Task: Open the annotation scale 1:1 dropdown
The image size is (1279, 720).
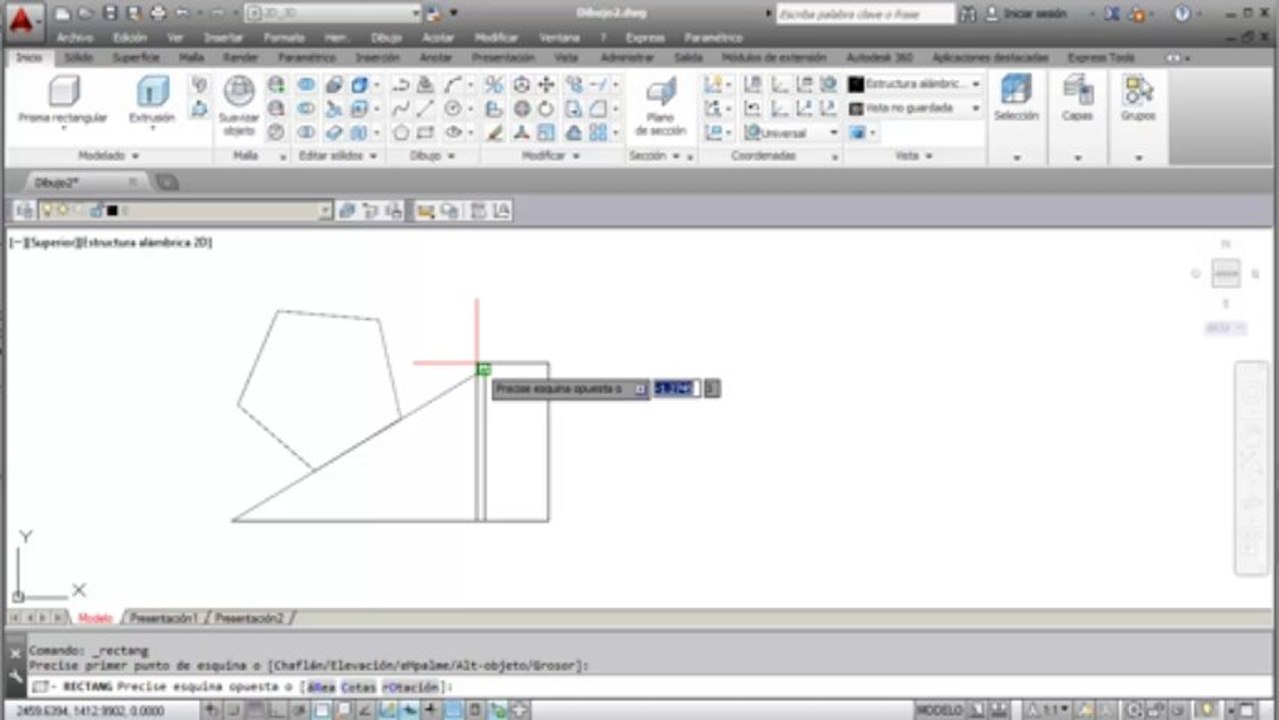Action: click(x=1055, y=709)
